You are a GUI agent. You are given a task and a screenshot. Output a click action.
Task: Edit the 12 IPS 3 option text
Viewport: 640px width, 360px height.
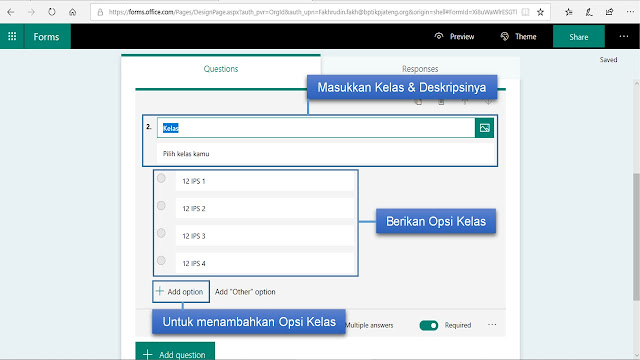264,236
